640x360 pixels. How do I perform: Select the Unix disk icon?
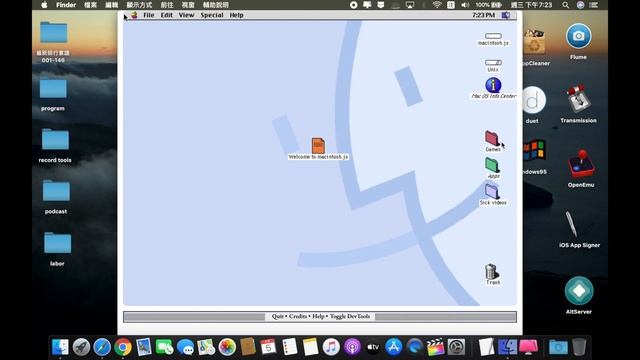[493, 62]
